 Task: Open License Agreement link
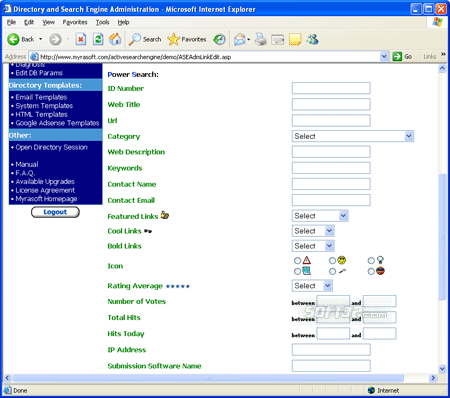tap(45, 190)
